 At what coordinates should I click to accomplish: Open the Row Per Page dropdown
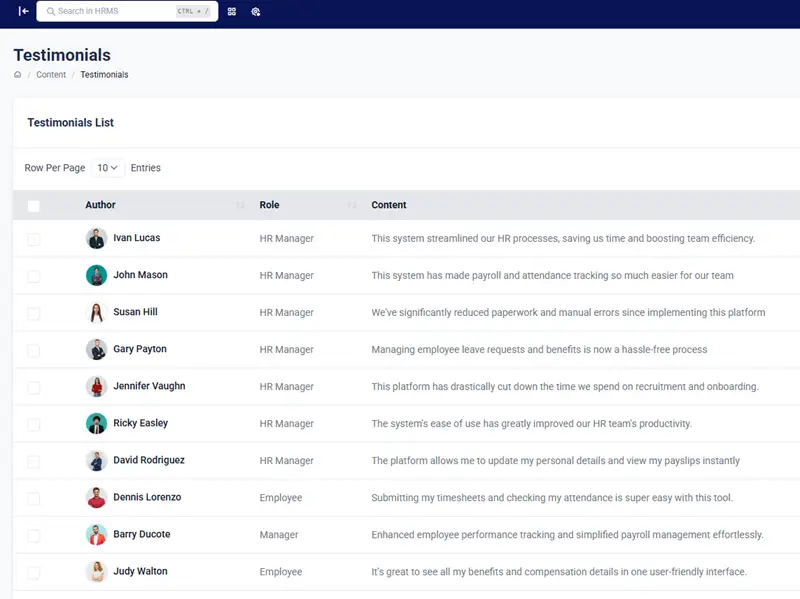107,168
